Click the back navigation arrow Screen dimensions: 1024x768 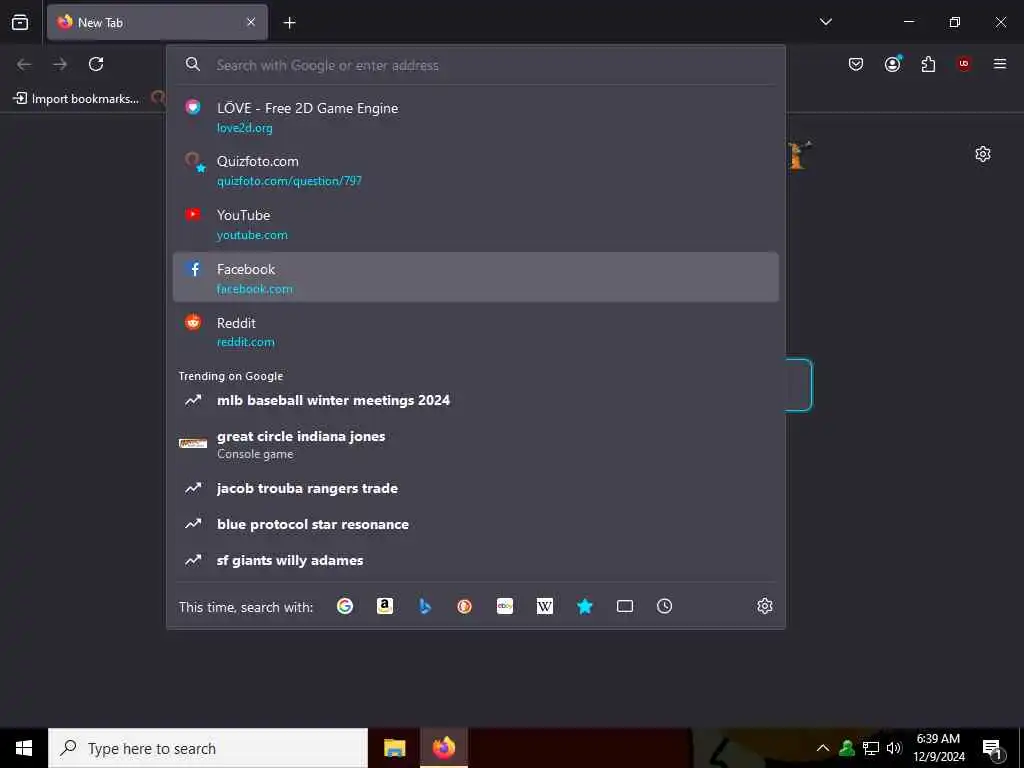[x=24, y=64]
